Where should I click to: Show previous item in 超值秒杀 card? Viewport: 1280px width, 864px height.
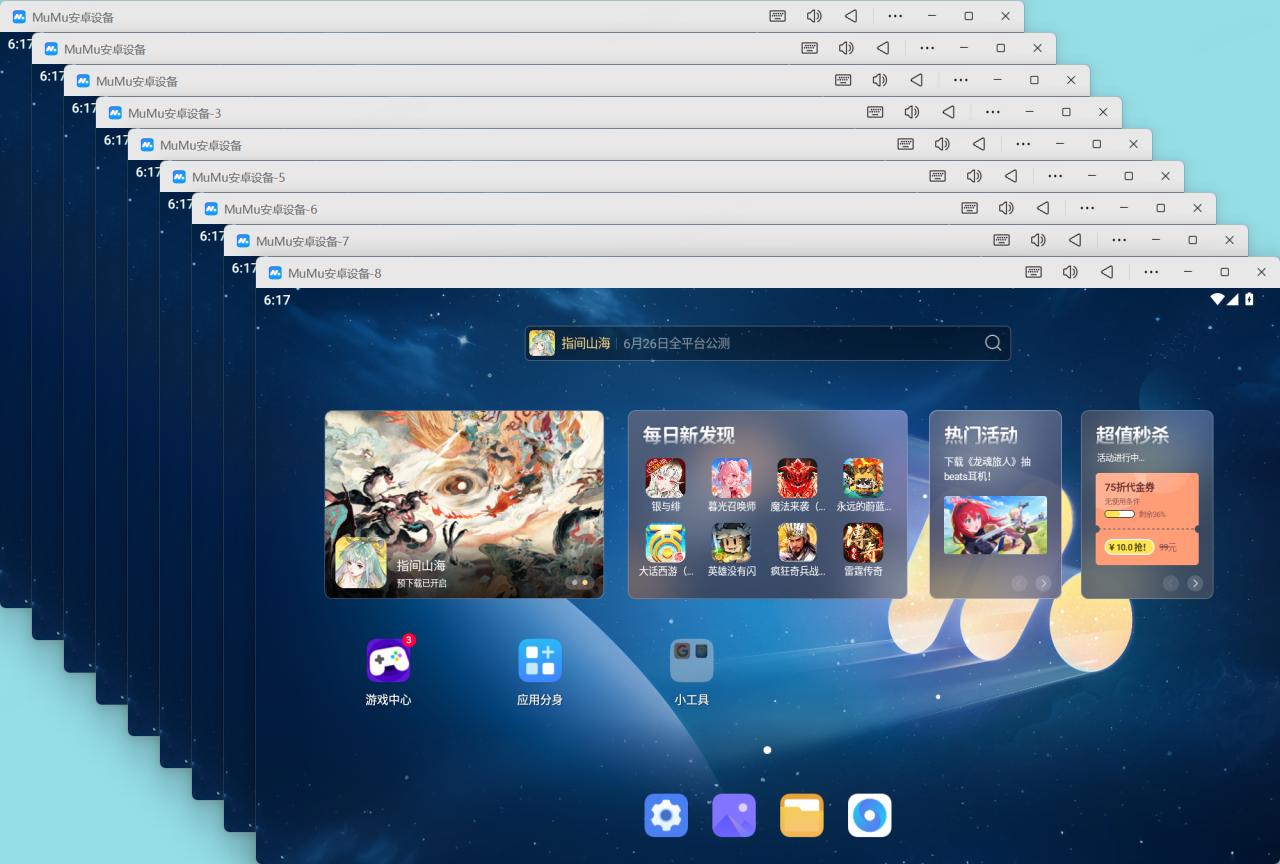coord(1171,583)
